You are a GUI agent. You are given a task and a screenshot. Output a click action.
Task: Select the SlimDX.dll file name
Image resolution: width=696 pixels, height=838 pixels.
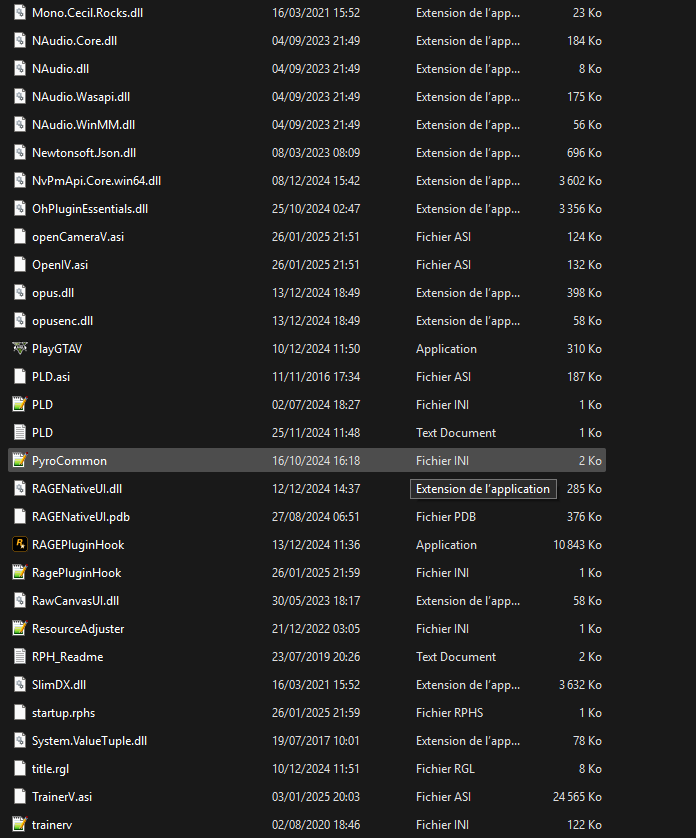point(59,685)
